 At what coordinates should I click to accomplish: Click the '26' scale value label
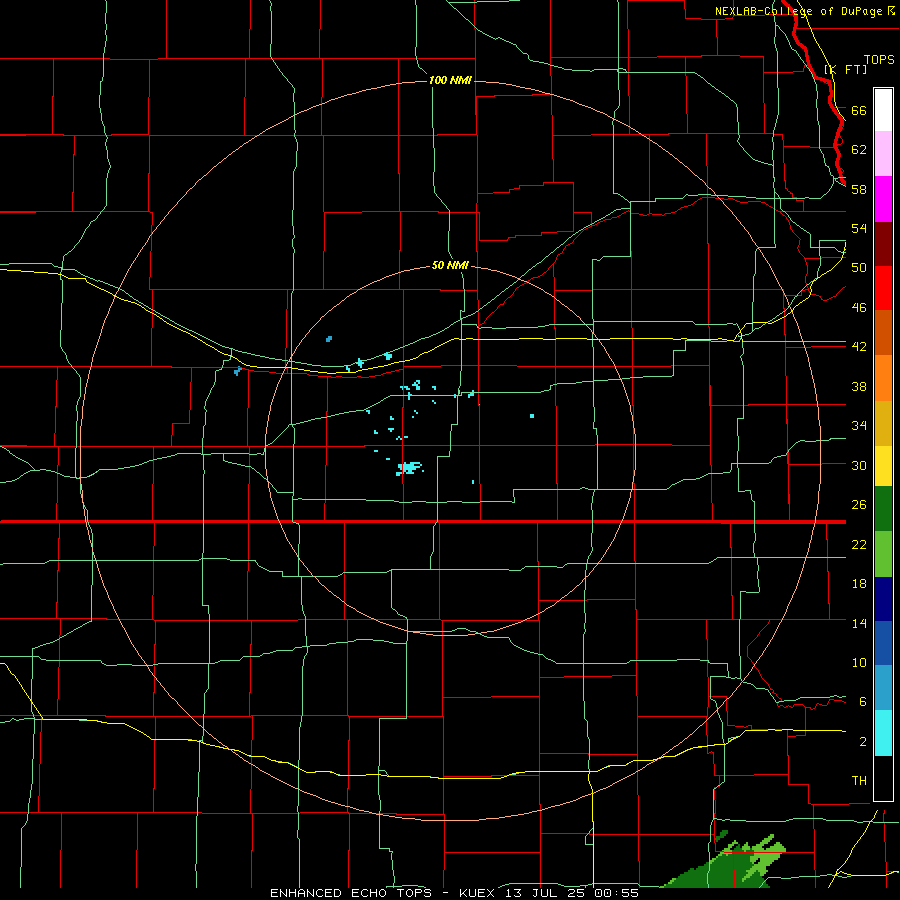coord(859,505)
